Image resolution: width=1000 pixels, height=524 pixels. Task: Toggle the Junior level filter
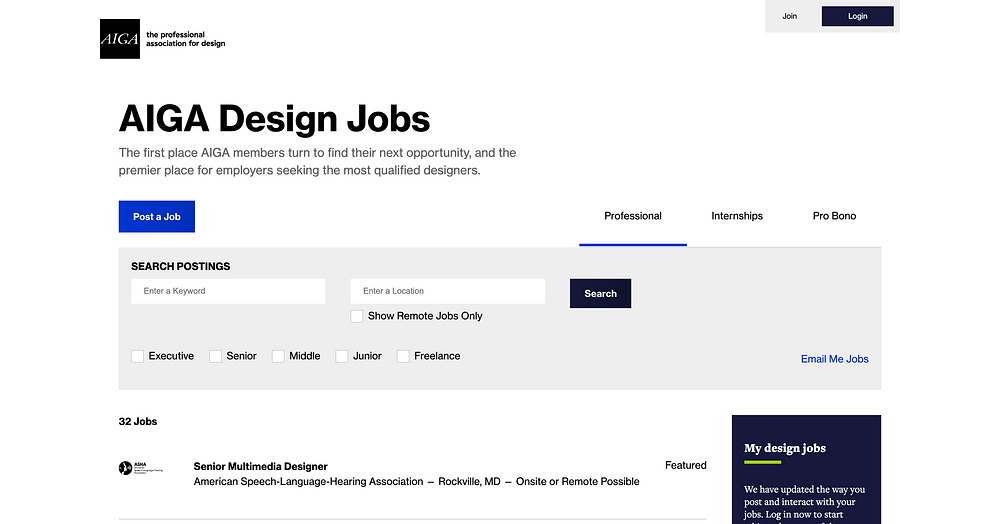tap(342, 356)
